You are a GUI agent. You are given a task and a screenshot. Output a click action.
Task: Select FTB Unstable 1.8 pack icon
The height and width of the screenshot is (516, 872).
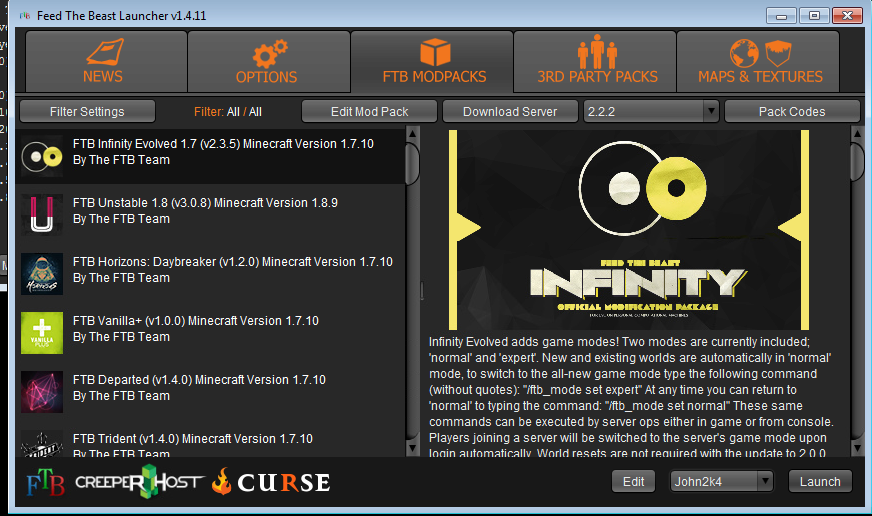(42, 215)
